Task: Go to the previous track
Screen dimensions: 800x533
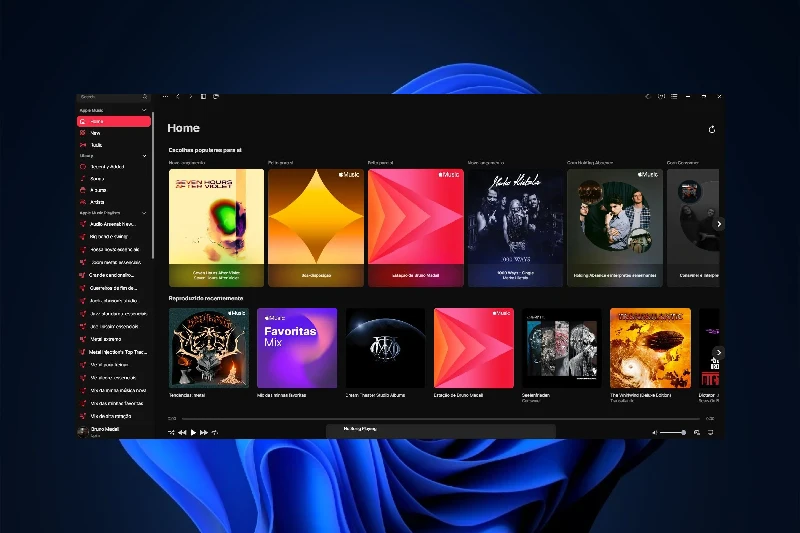Action: [182, 432]
